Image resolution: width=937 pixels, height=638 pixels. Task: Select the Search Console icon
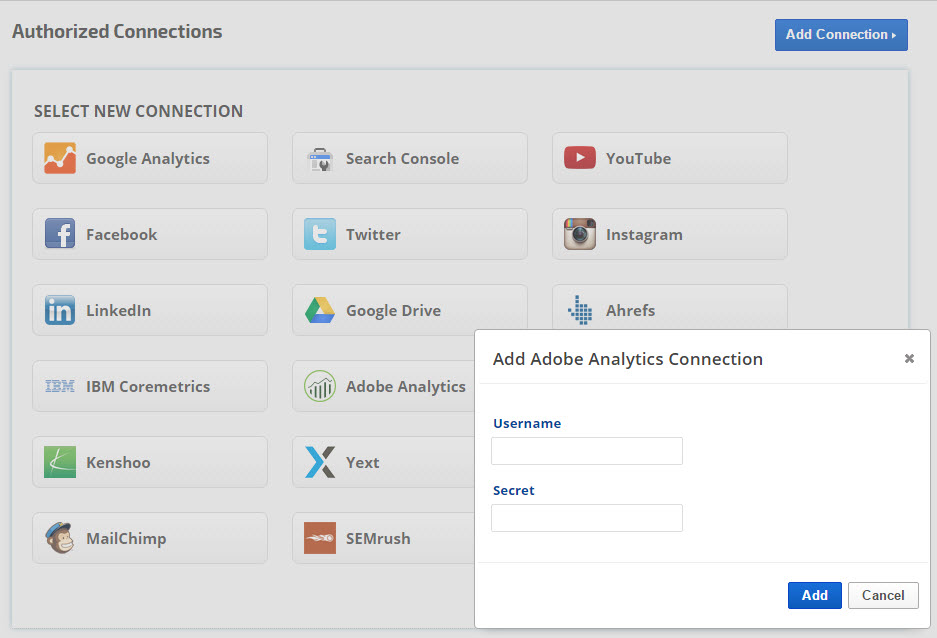pyautogui.click(x=320, y=158)
